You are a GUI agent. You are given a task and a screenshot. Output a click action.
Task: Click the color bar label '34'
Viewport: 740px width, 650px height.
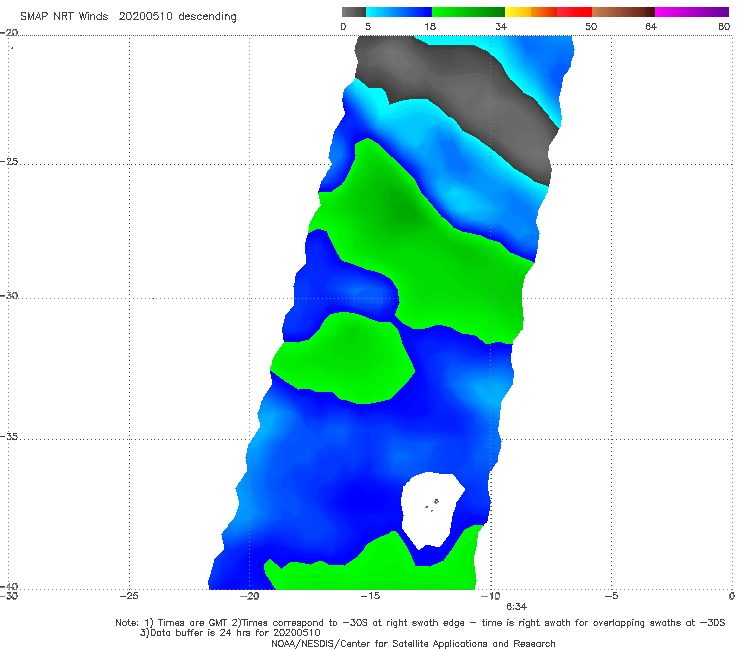pyautogui.click(x=501, y=27)
